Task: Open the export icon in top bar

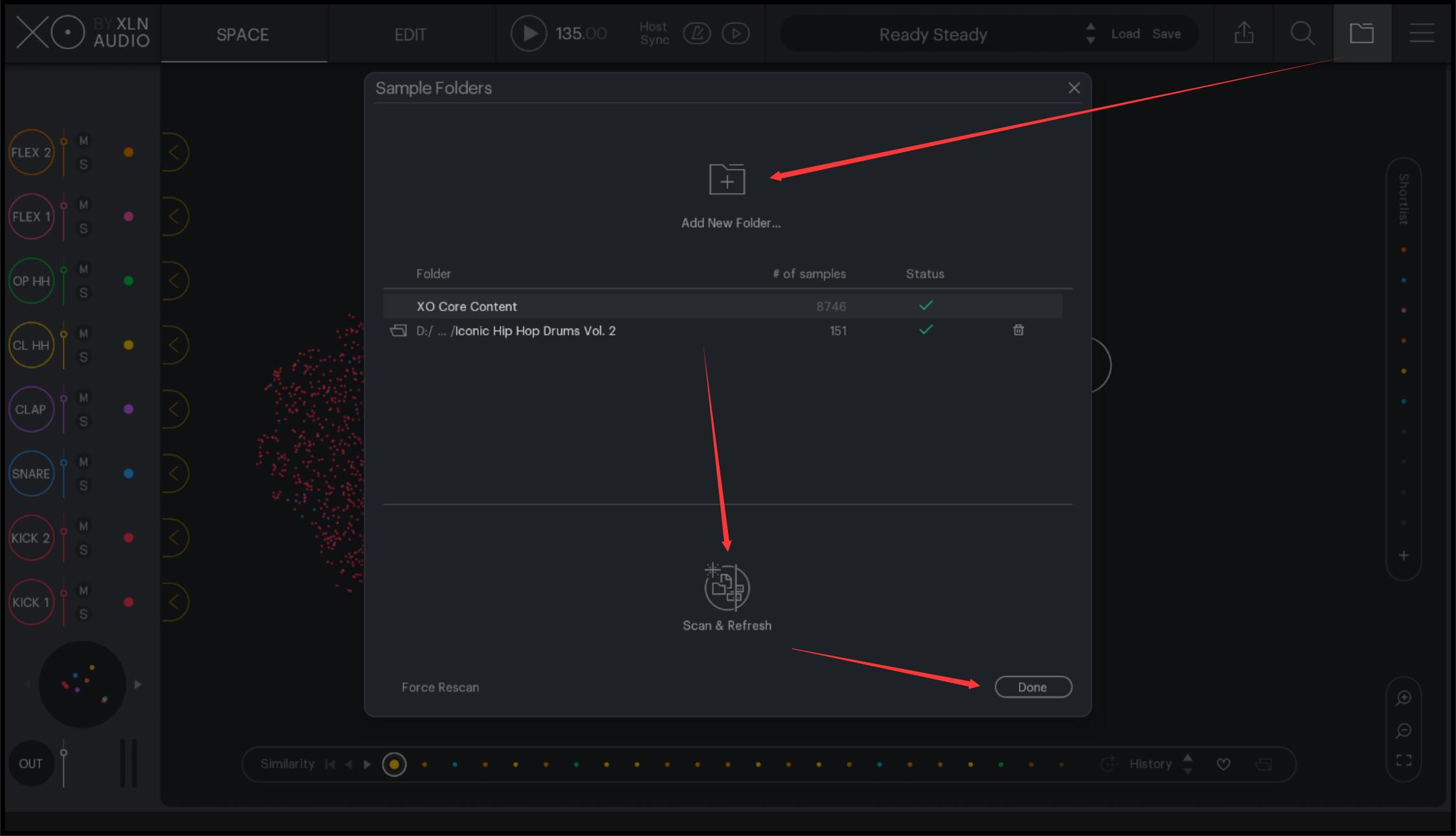Action: (x=1244, y=33)
